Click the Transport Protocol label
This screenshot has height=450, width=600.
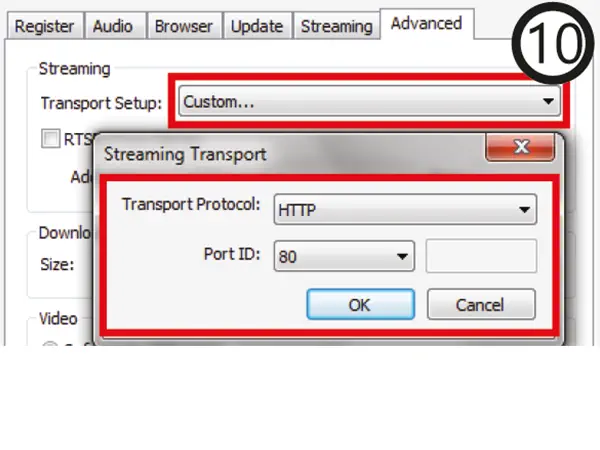(x=191, y=204)
